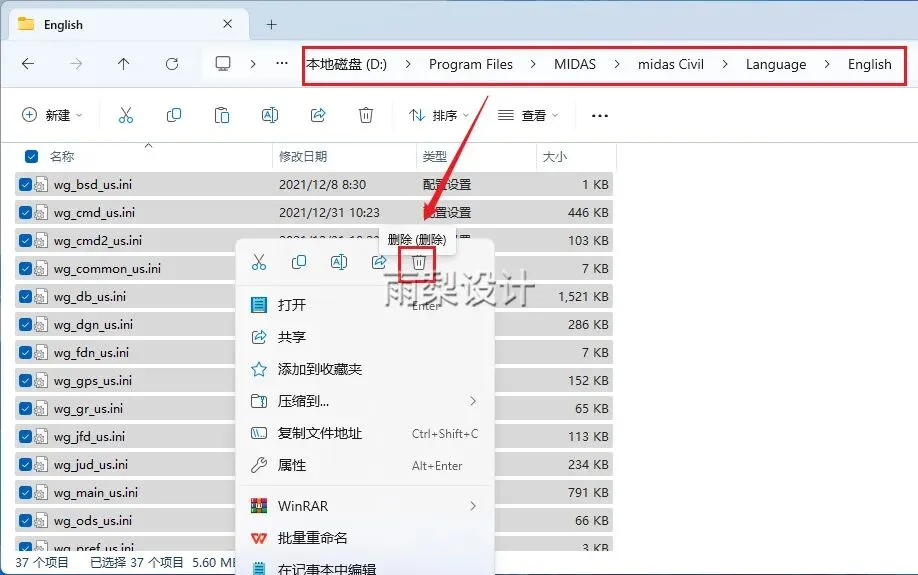
Task: Click Program Files in the address path
Action: point(471,64)
